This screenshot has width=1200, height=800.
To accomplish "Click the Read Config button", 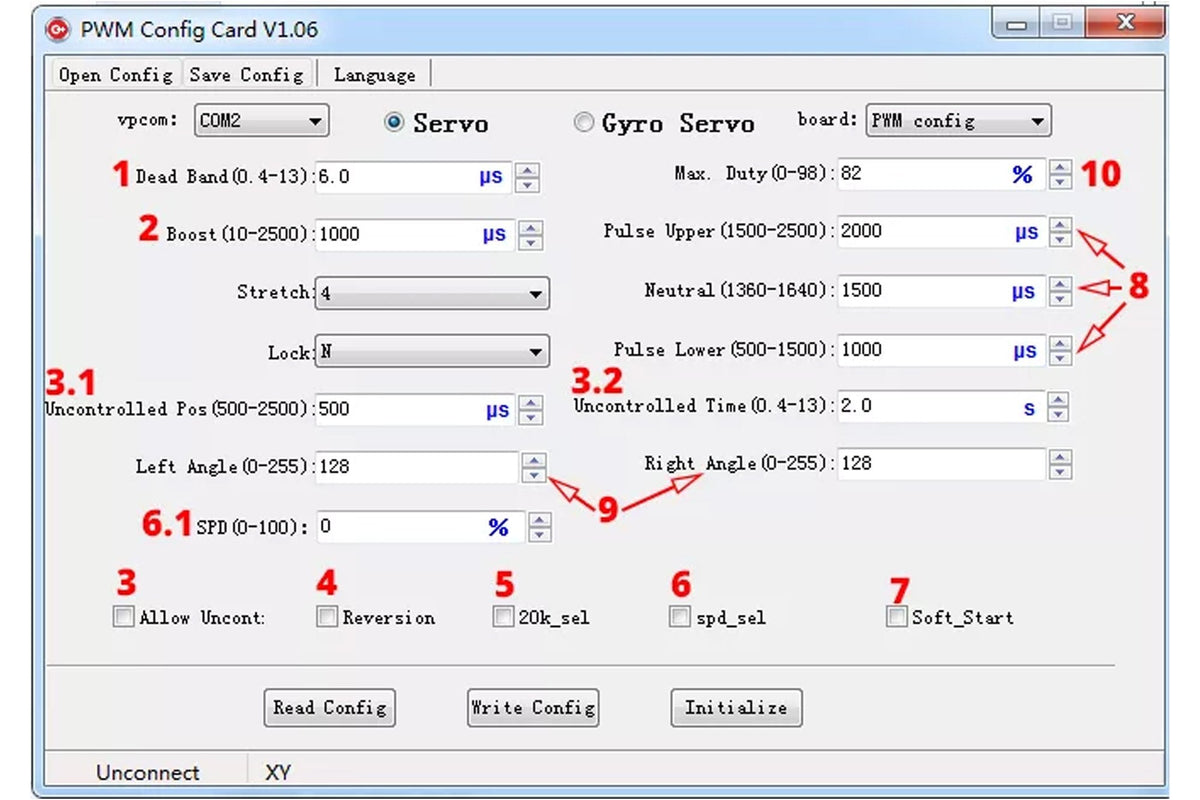I will pos(329,708).
